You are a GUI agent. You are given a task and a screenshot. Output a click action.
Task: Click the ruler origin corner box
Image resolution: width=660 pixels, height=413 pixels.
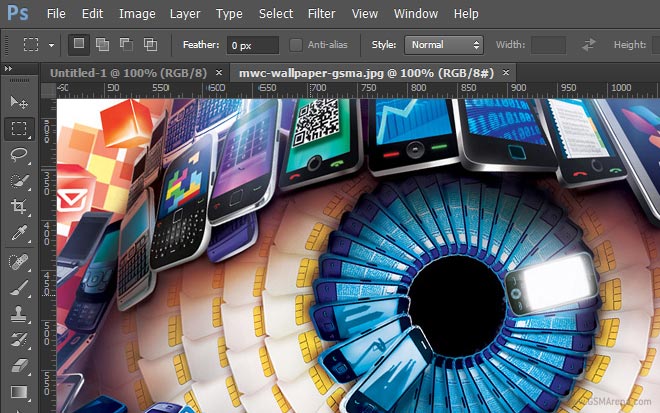click(48, 90)
